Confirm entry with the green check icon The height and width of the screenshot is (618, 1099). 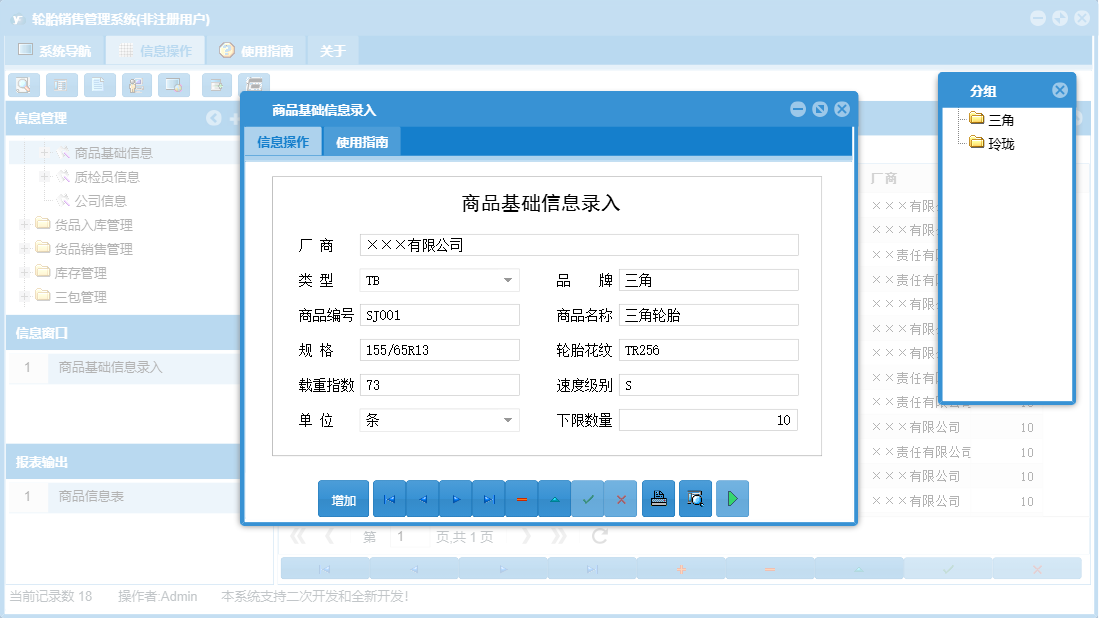coord(588,498)
